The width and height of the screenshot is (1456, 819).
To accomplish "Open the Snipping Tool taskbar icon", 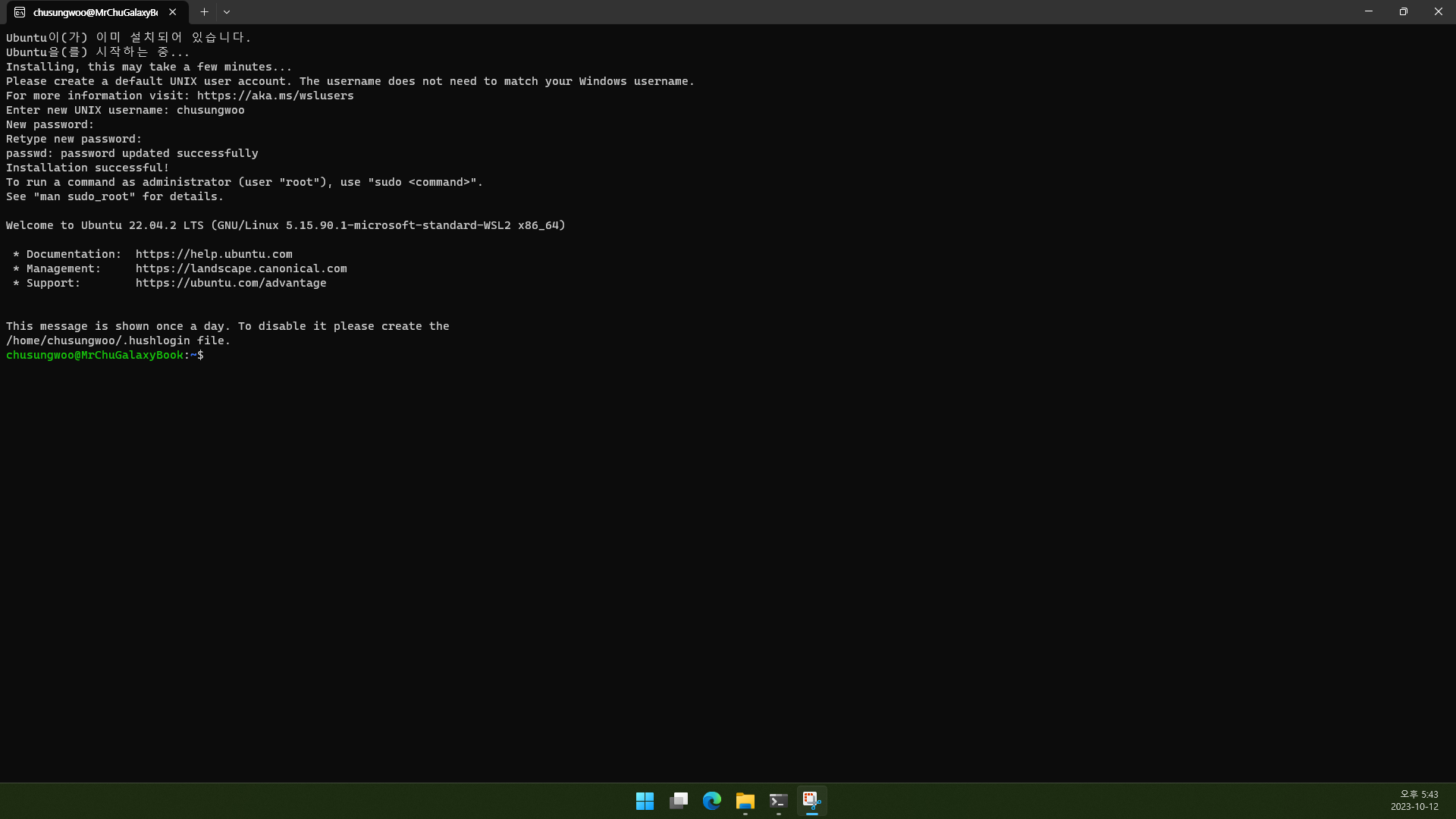I will (x=812, y=801).
